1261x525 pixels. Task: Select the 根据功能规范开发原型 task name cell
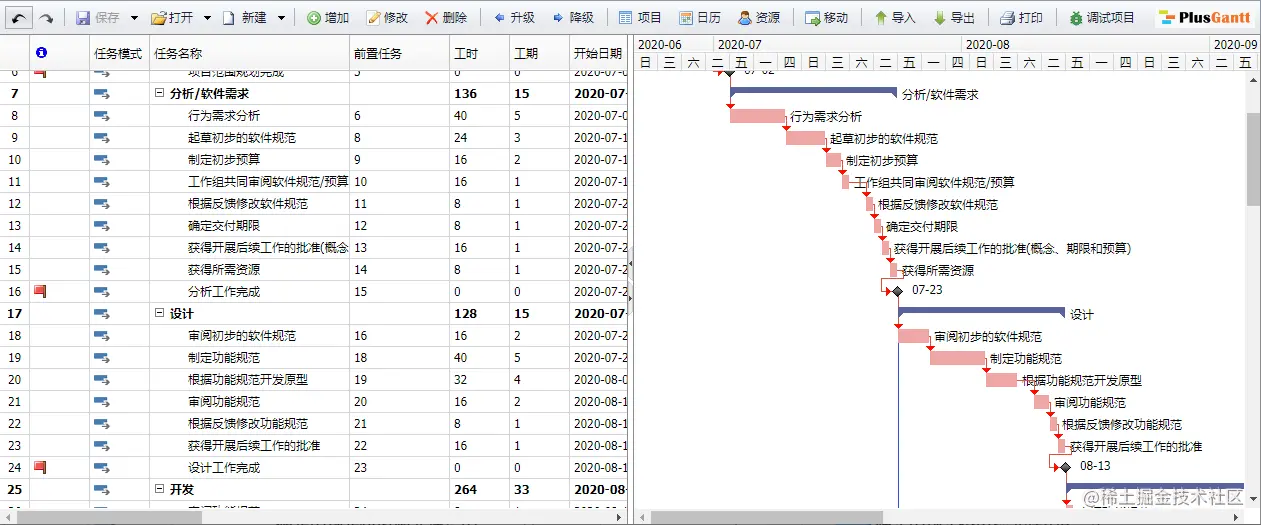[x=250, y=379]
